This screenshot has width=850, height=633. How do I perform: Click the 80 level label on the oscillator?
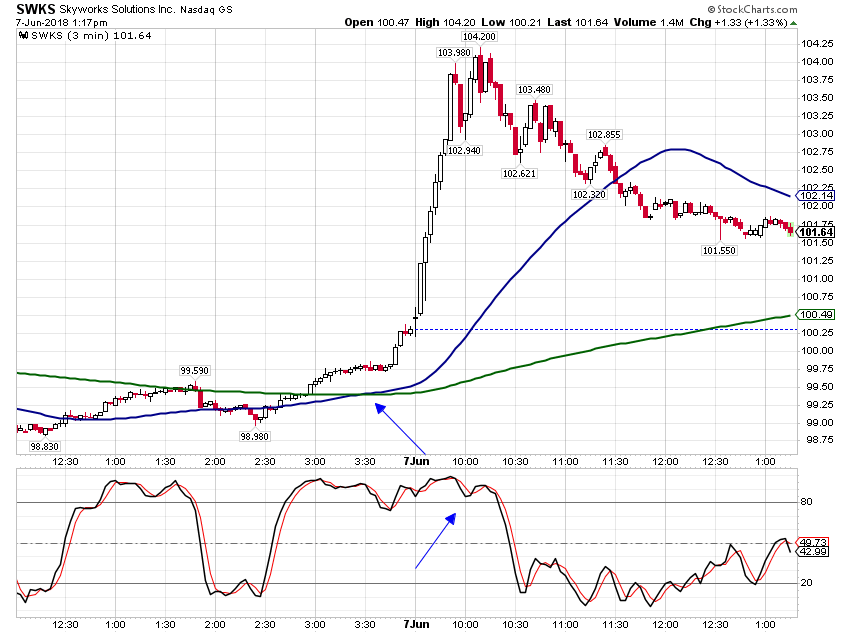click(x=807, y=502)
